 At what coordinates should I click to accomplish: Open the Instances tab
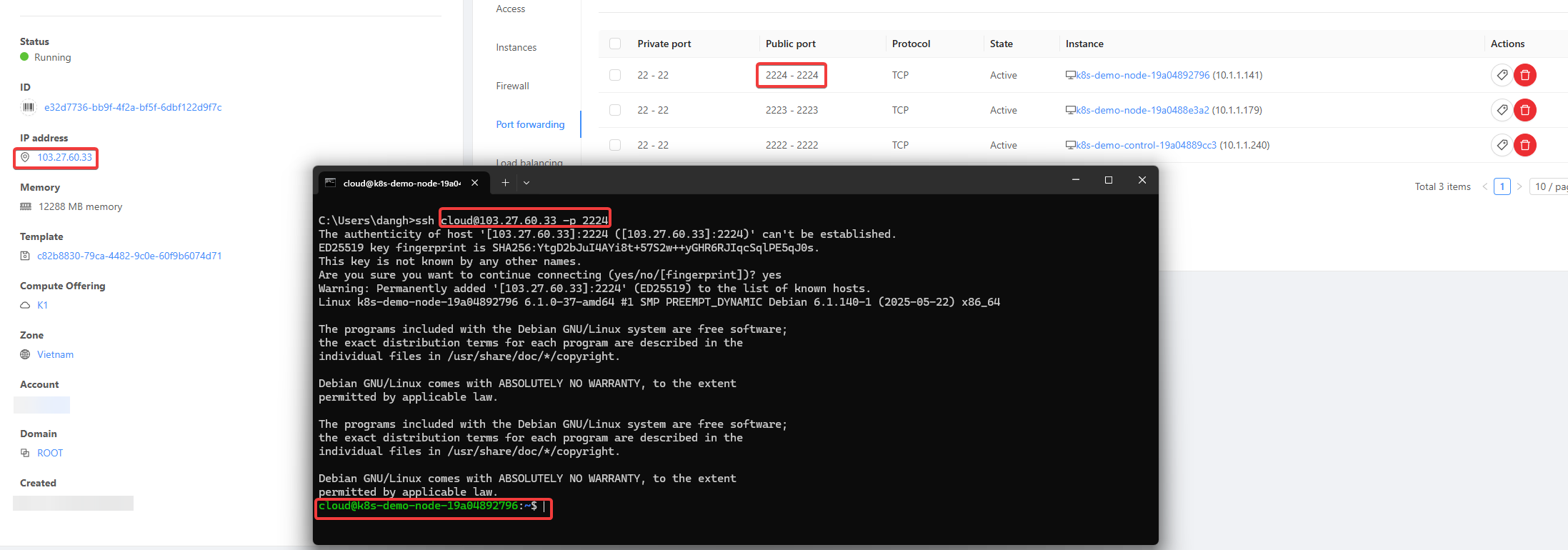(516, 47)
